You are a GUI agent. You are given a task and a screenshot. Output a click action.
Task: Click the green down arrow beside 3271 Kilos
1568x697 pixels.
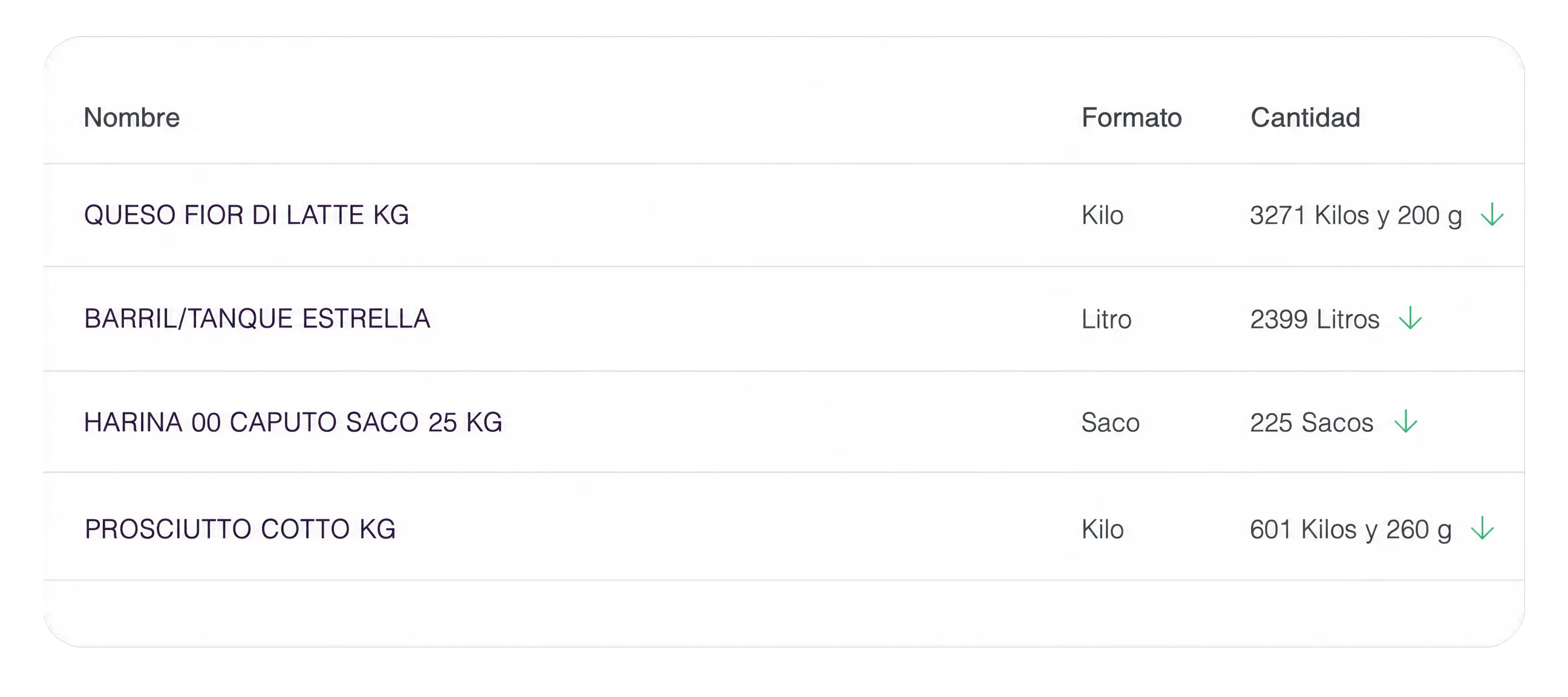pyautogui.click(x=1492, y=215)
